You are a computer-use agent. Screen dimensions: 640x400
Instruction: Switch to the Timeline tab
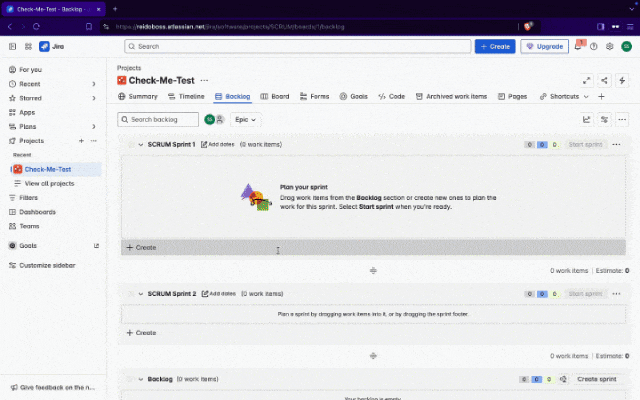click(x=186, y=97)
